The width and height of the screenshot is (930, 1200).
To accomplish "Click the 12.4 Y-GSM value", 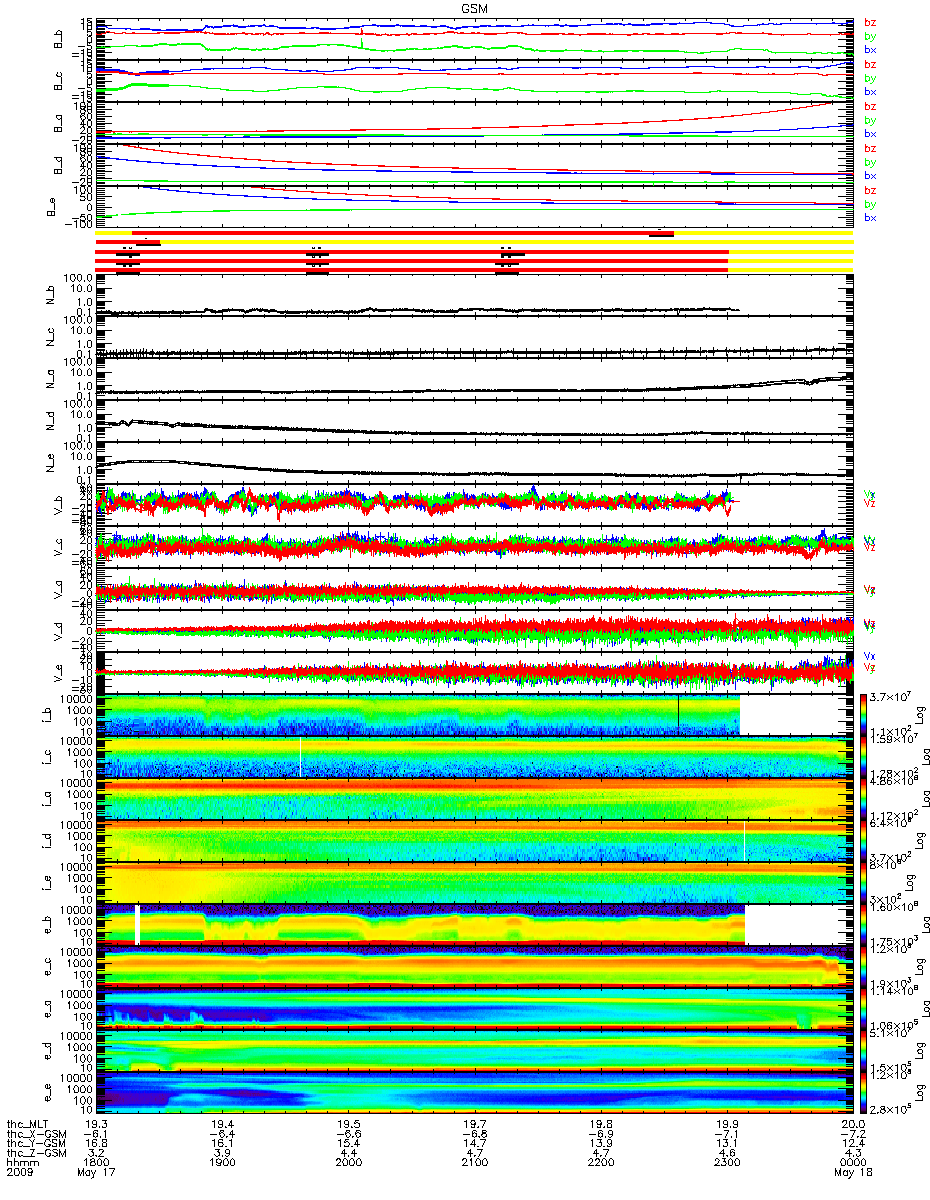I will point(853,1142).
